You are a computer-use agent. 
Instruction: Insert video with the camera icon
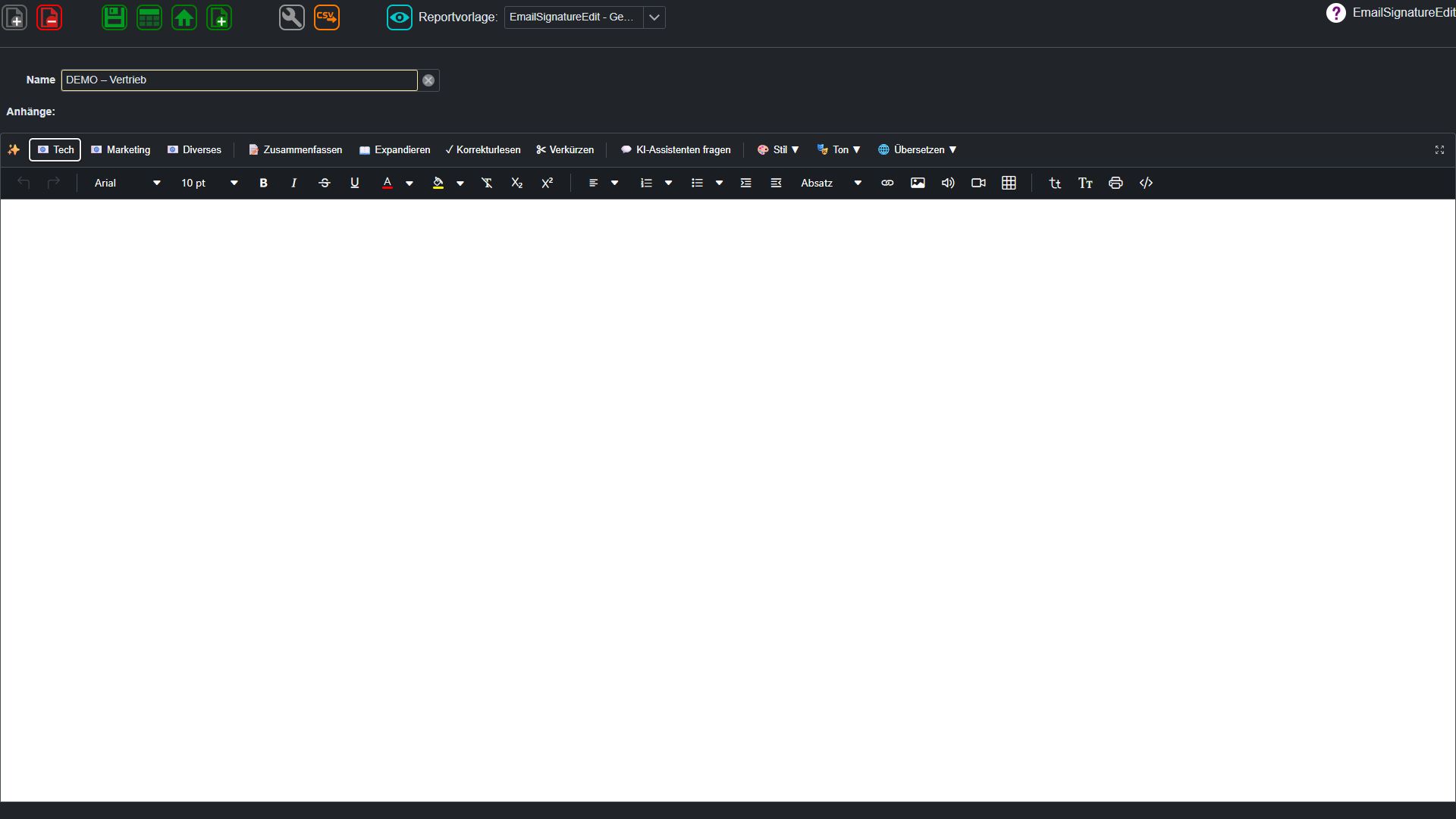[x=978, y=183]
